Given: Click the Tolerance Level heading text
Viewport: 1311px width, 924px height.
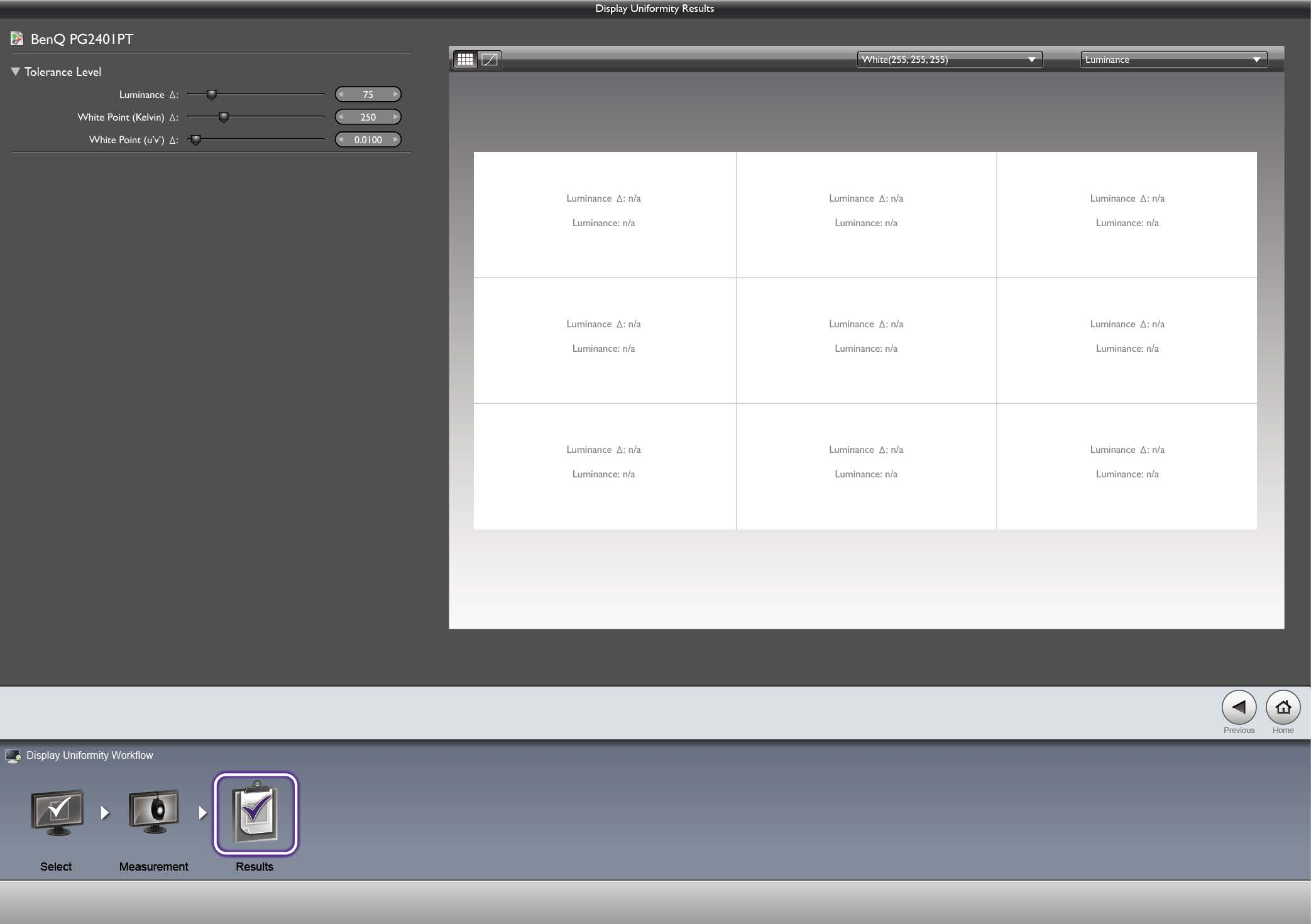Looking at the screenshot, I should pos(63,72).
